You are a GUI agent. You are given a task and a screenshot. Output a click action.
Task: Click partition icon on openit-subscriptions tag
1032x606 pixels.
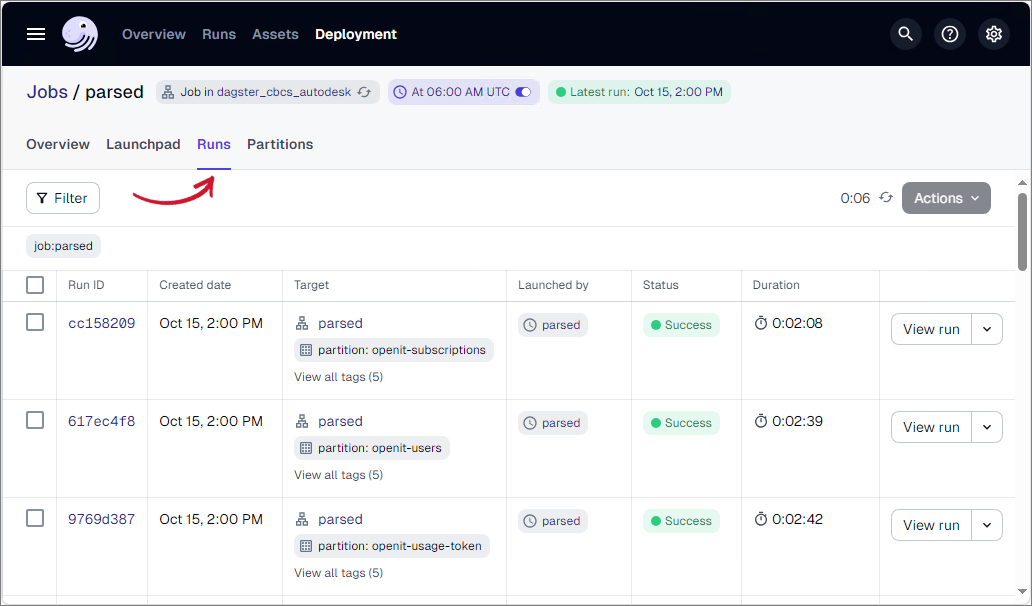[x=306, y=350]
